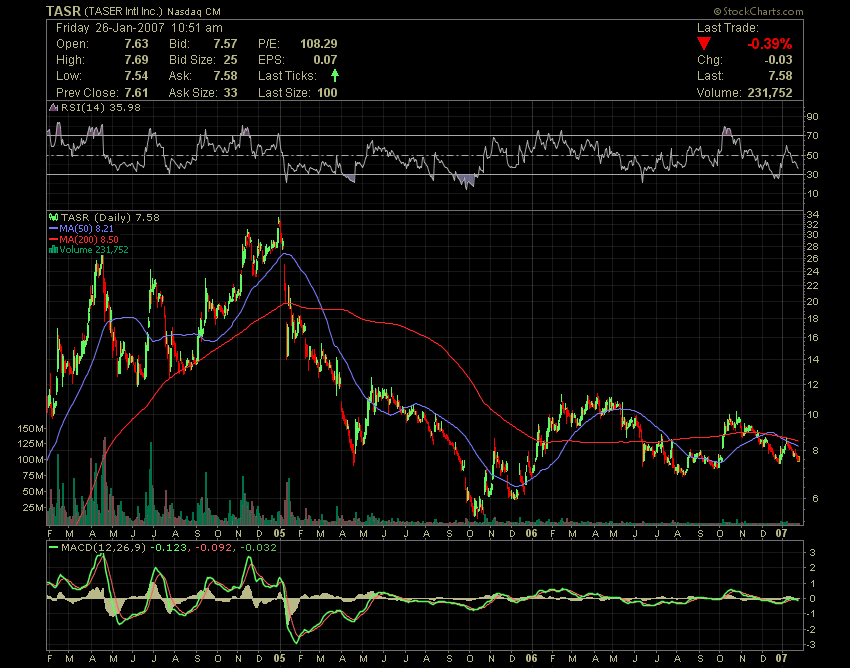Click the MACD value -0.123
Screen dimensions: 850x668
[169, 548]
